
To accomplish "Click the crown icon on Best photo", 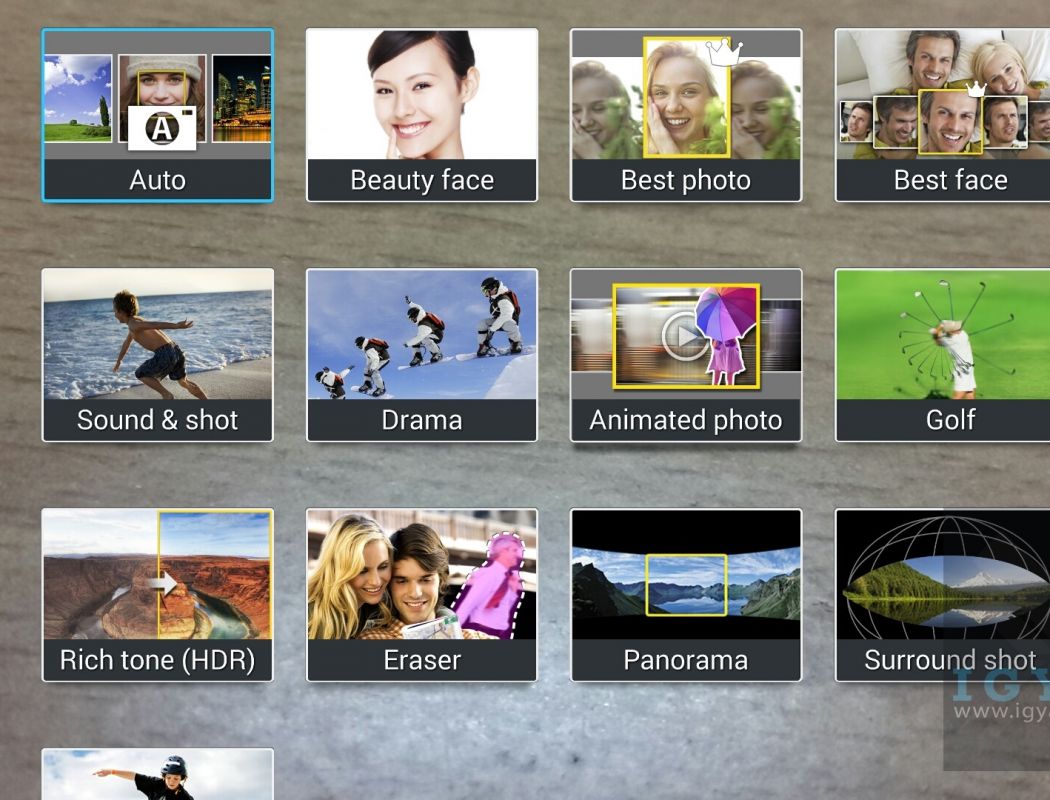I will coord(723,52).
